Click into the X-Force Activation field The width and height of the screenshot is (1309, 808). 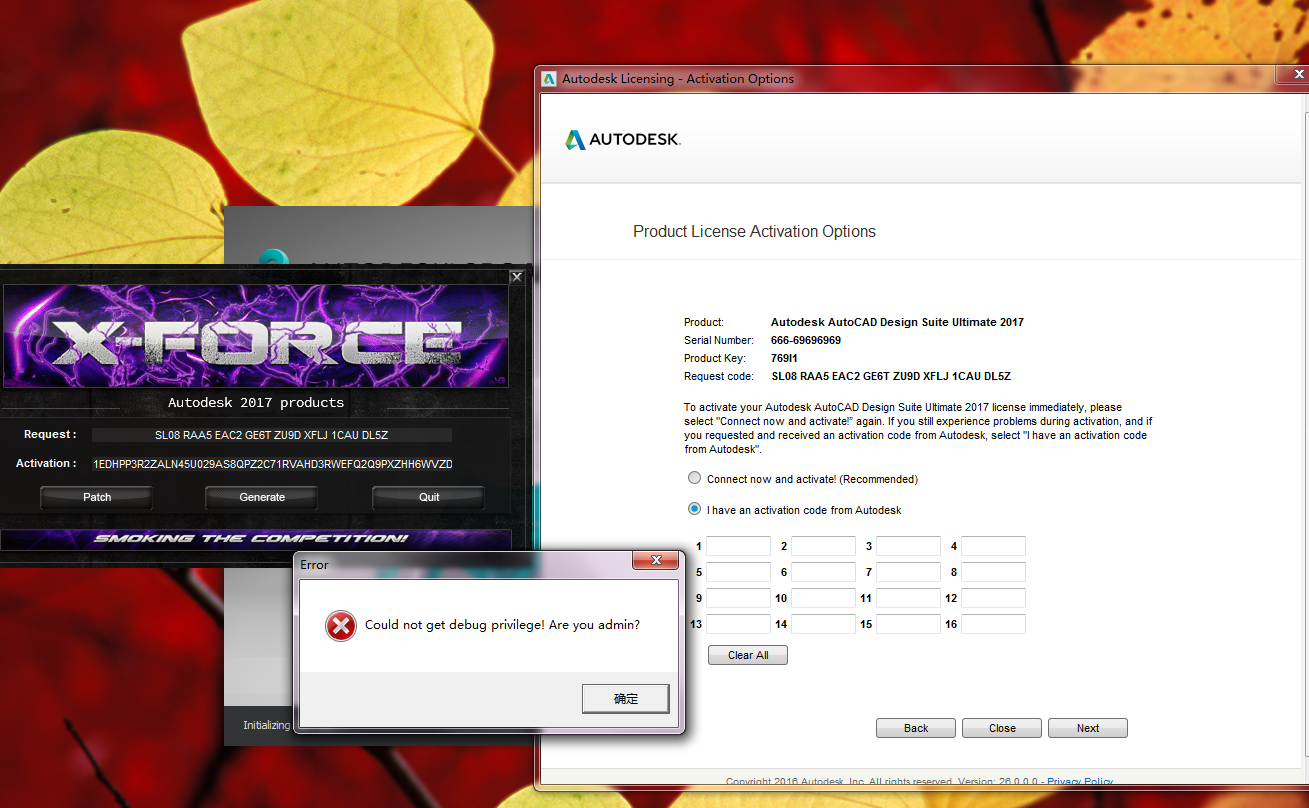tap(272, 464)
